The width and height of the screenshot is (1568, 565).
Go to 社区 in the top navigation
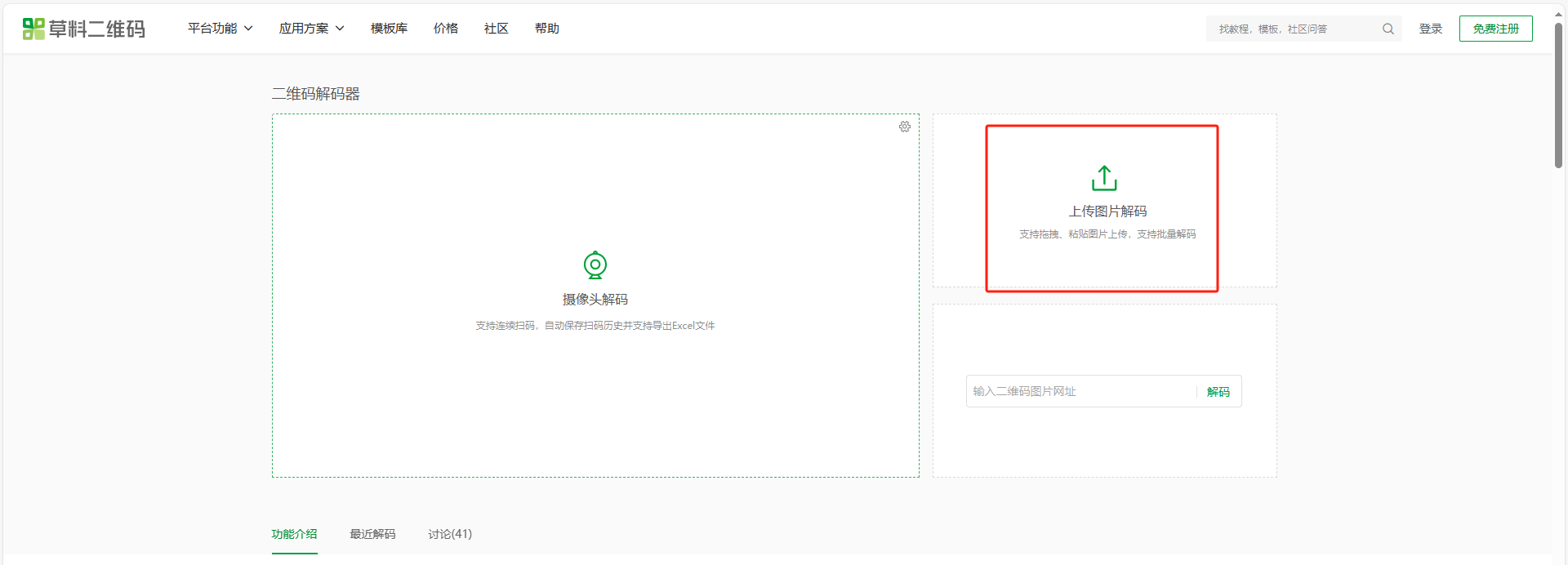click(x=497, y=29)
